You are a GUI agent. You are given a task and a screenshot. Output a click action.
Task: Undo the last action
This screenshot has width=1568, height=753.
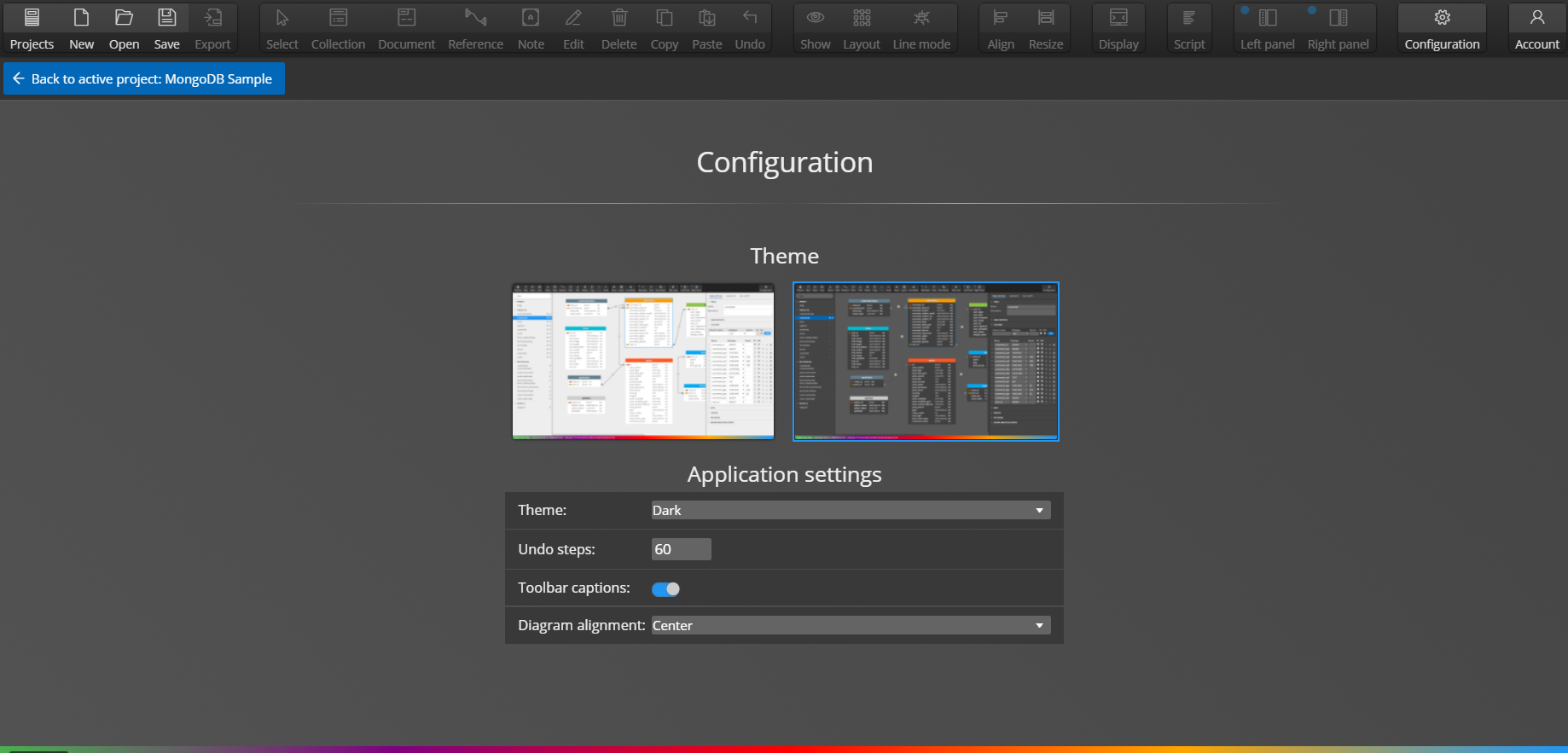750,29
